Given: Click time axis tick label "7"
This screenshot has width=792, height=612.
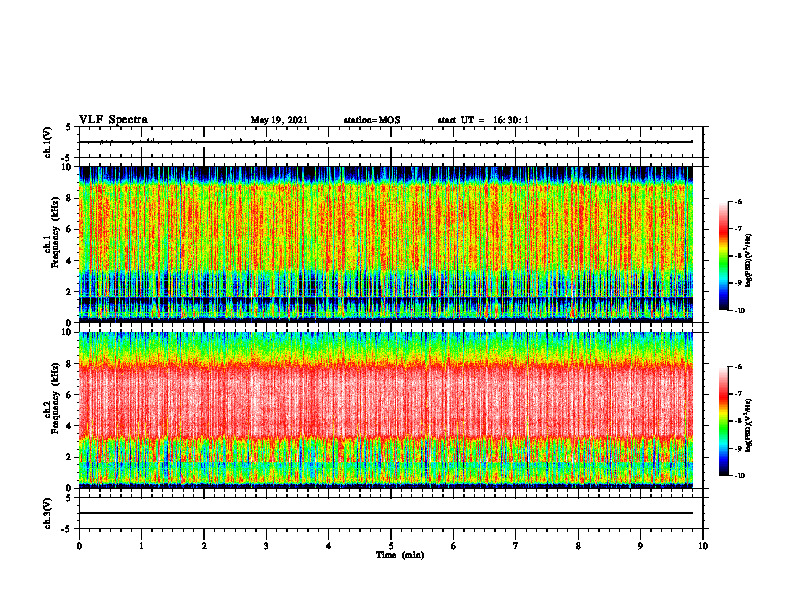Looking at the screenshot, I should click(x=516, y=546).
